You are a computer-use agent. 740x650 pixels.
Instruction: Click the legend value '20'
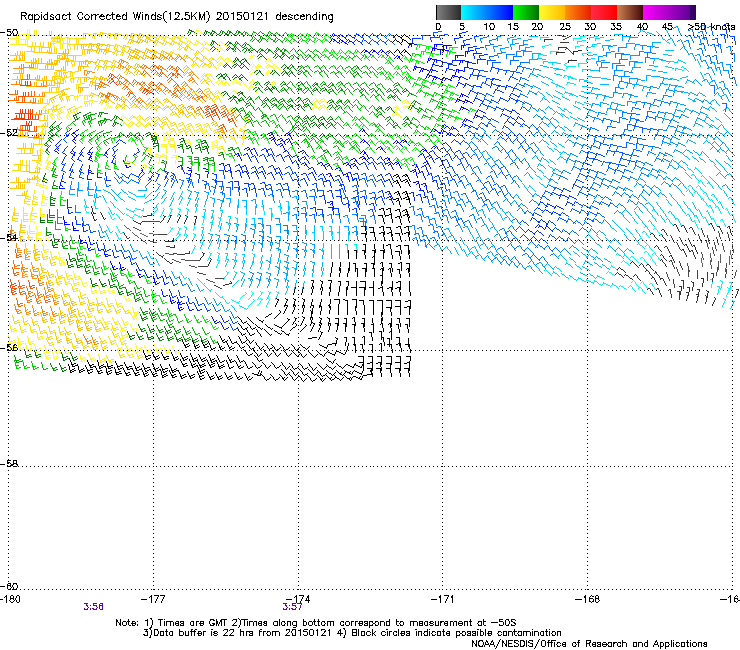(537, 27)
